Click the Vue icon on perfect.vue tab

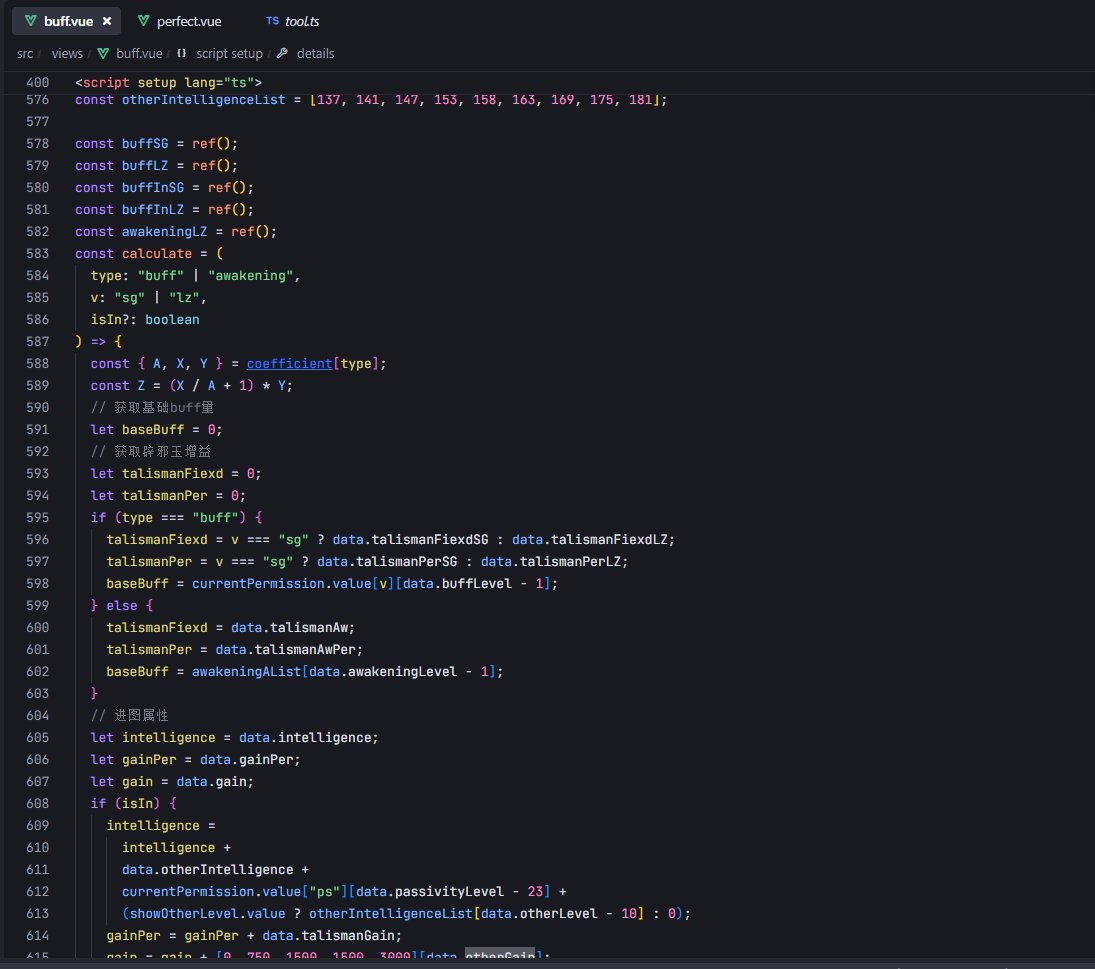click(143, 21)
